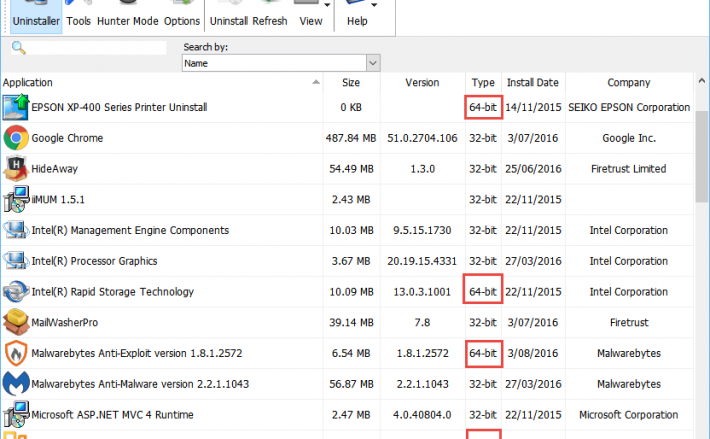Sort by Type column header
The image size is (710, 439).
tap(483, 82)
